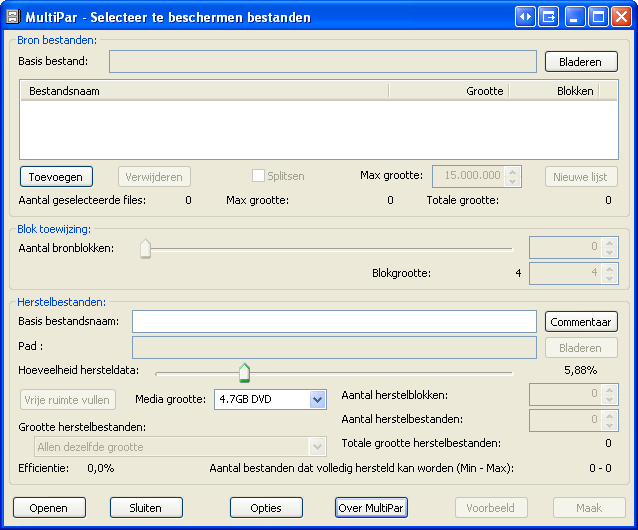Image resolution: width=638 pixels, height=530 pixels.
Task: Click the Openen button
Action: [x=49, y=508]
